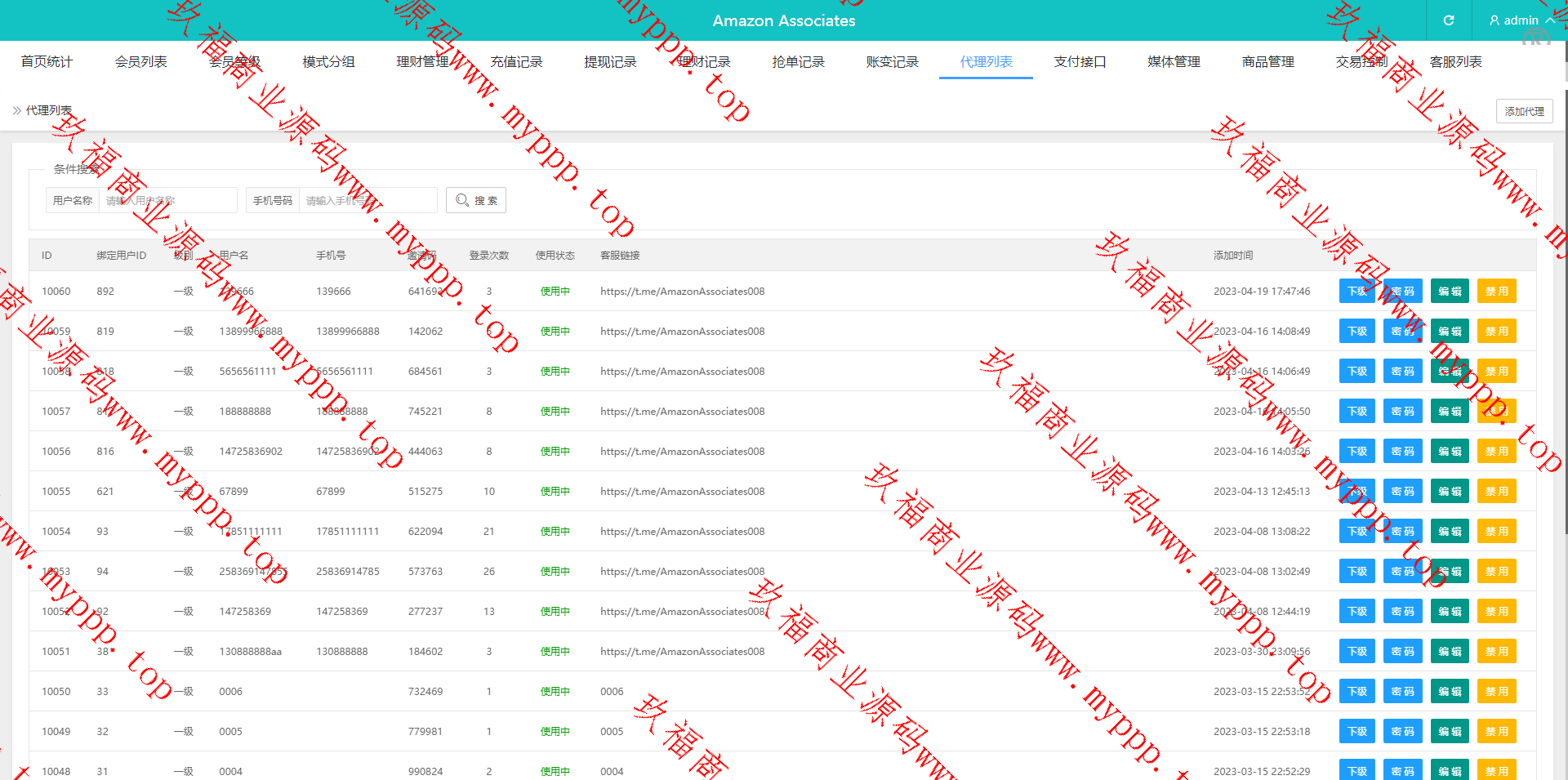Open customer service link for ID 10055

click(682, 492)
